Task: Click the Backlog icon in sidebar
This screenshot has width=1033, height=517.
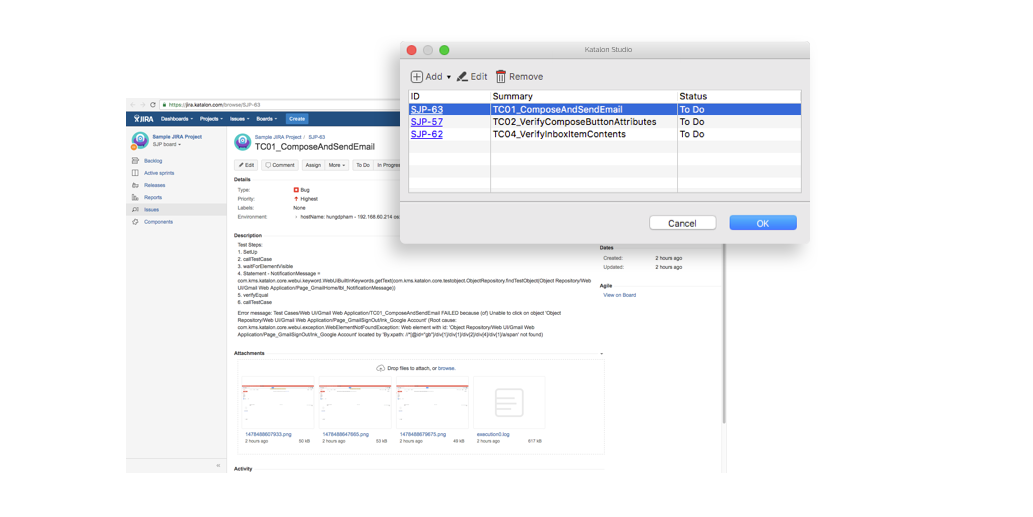Action: pyautogui.click(x=135, y=161)
